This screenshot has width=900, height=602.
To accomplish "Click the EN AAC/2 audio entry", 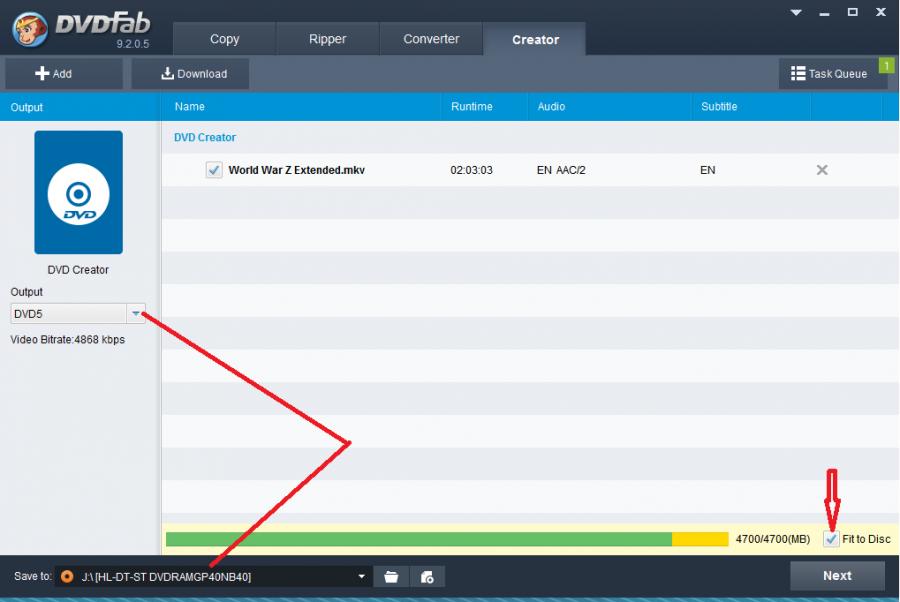I will tap(561, 170).
